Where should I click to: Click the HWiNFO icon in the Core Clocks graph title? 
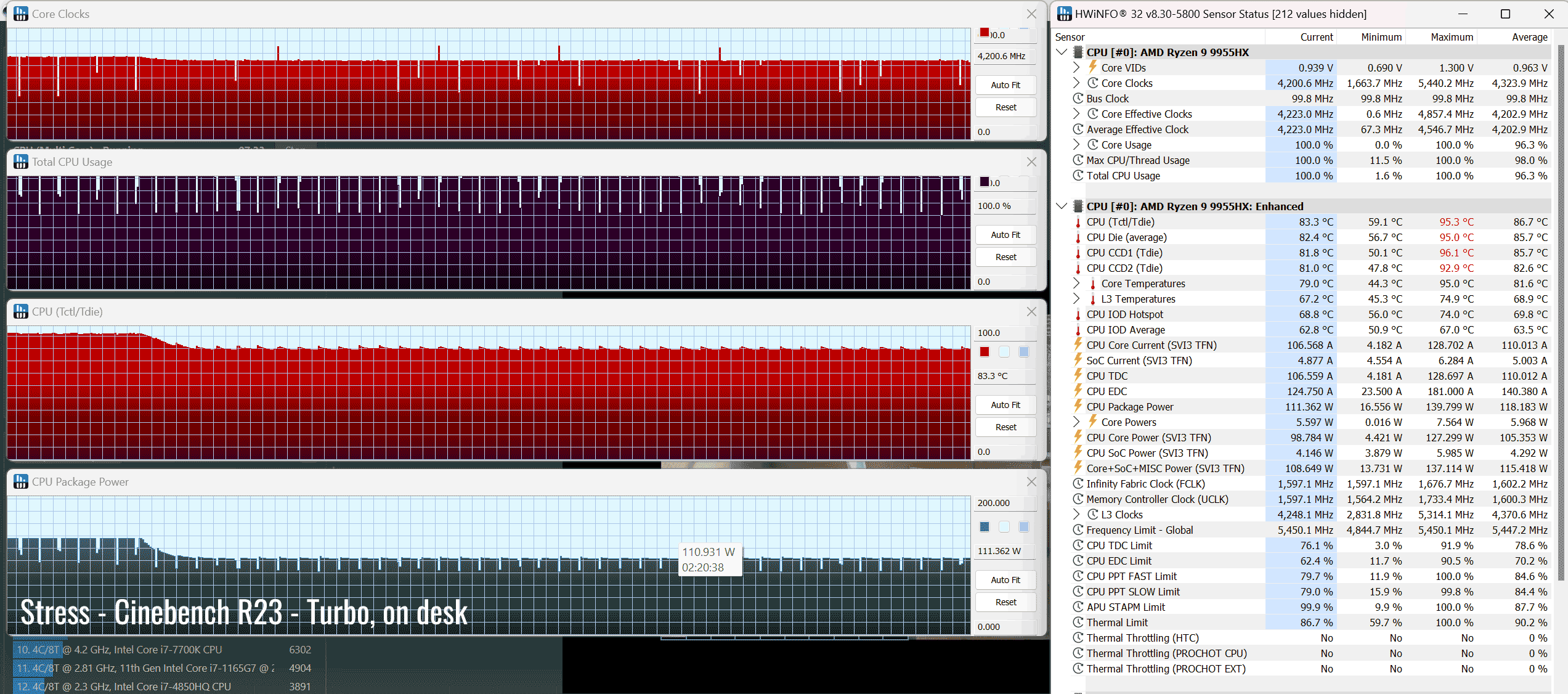click(21, 14)
